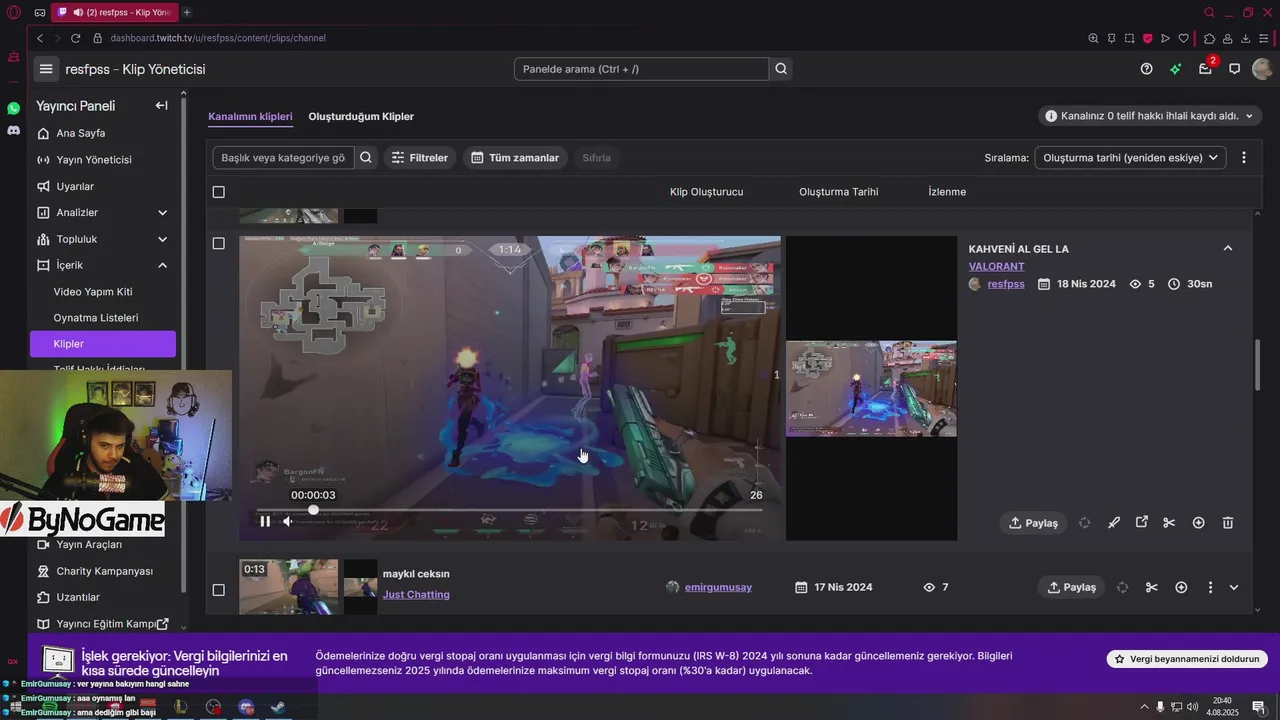This screenshot has height=720, width=1280.
Task: Edit KAHVENİ AL GEL LA clip with scissors
Action: 1169,523
